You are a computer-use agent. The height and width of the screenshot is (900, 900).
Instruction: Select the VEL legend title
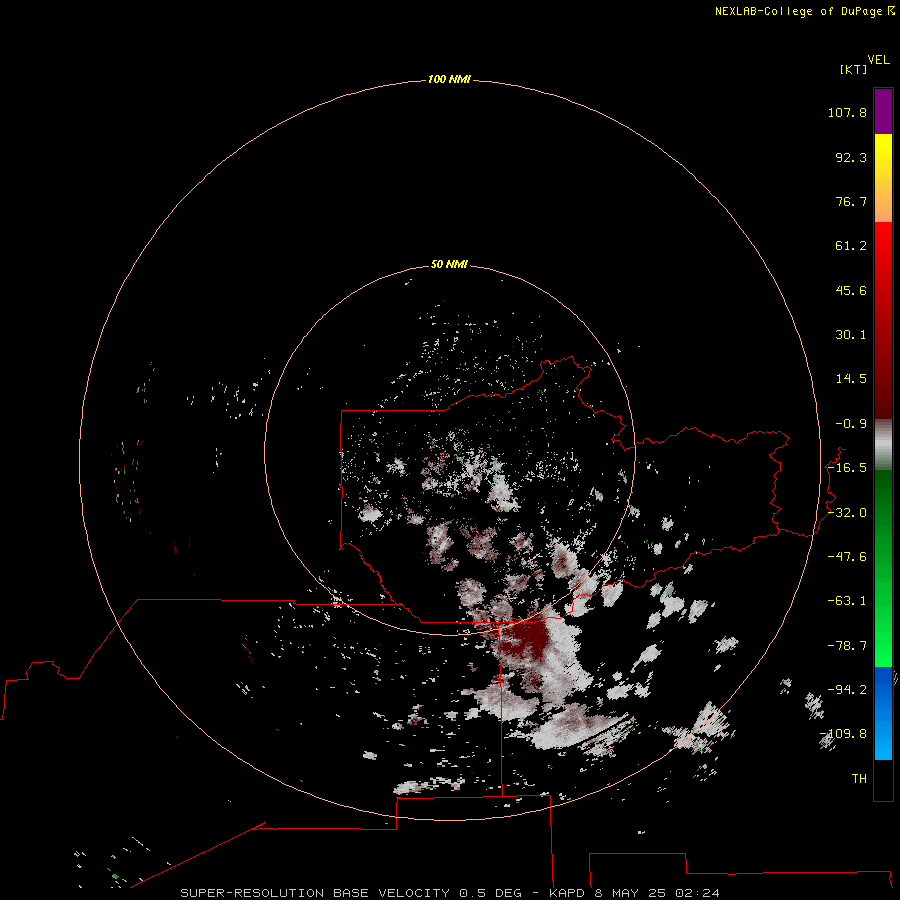tap(879, 60)
